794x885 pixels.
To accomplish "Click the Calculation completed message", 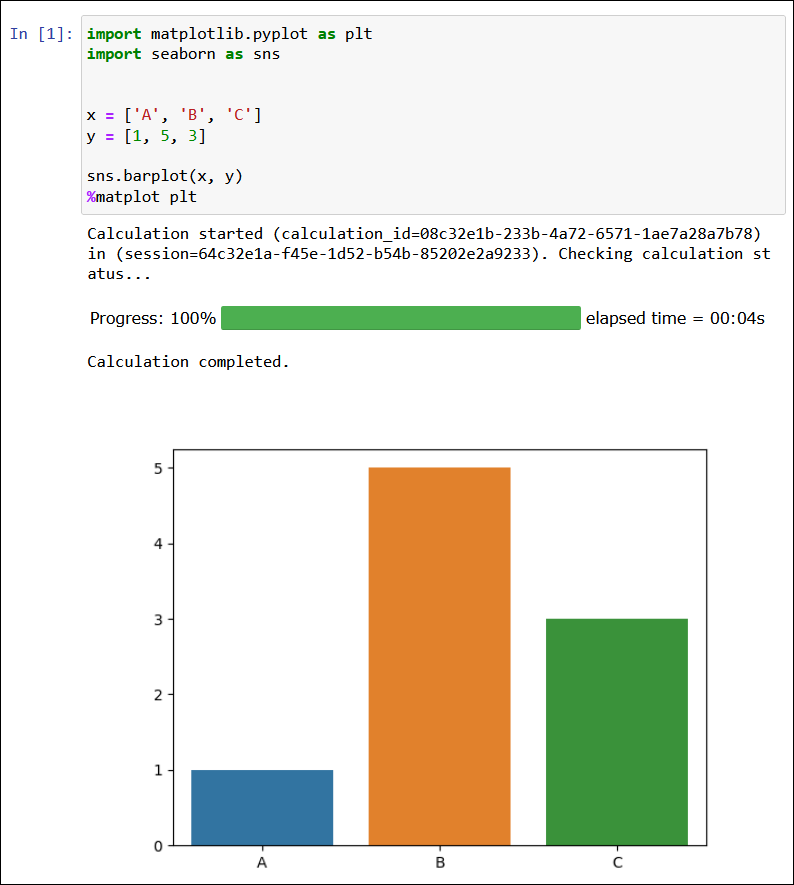I will 188,362.
